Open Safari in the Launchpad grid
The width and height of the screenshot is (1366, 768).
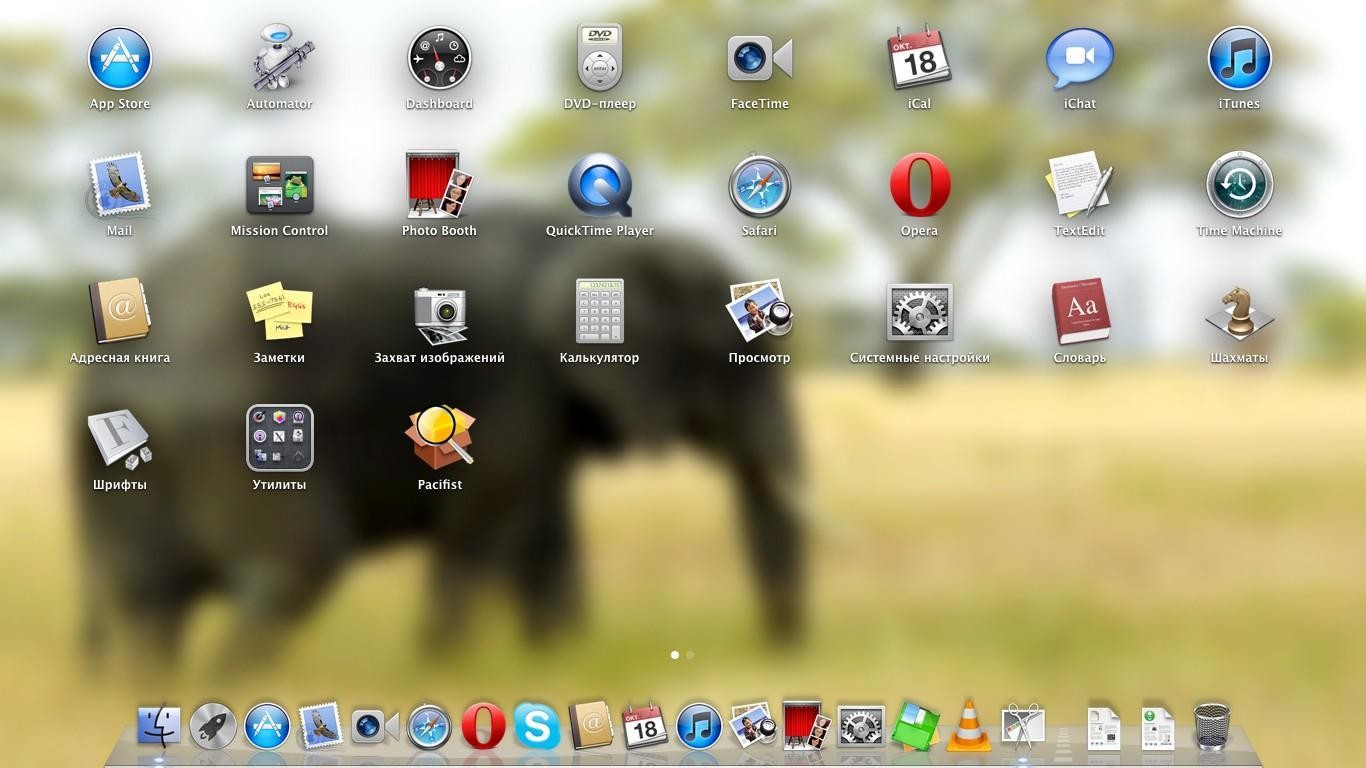760,186
